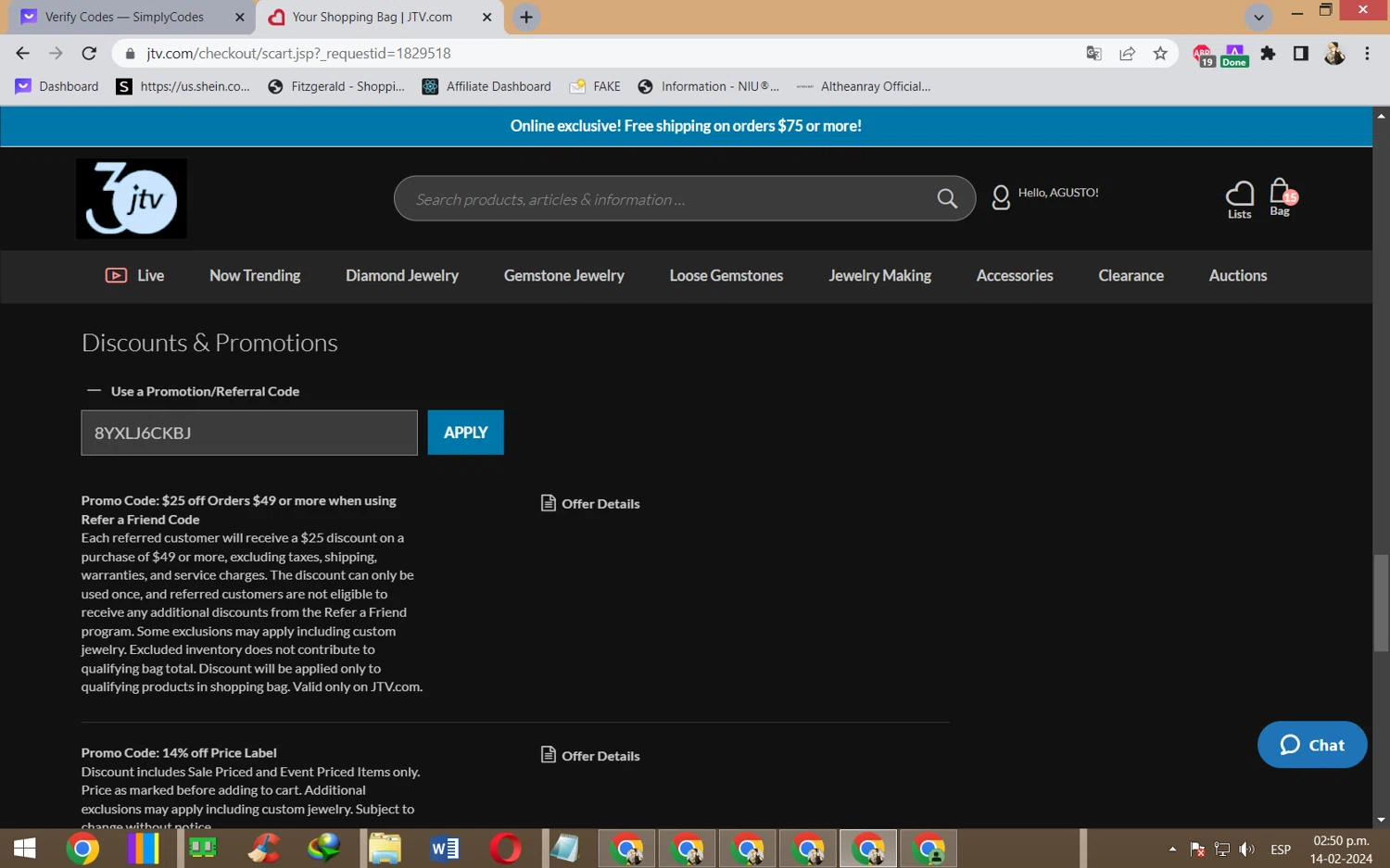Open the us.shein.com bookmark

point(183,86)
